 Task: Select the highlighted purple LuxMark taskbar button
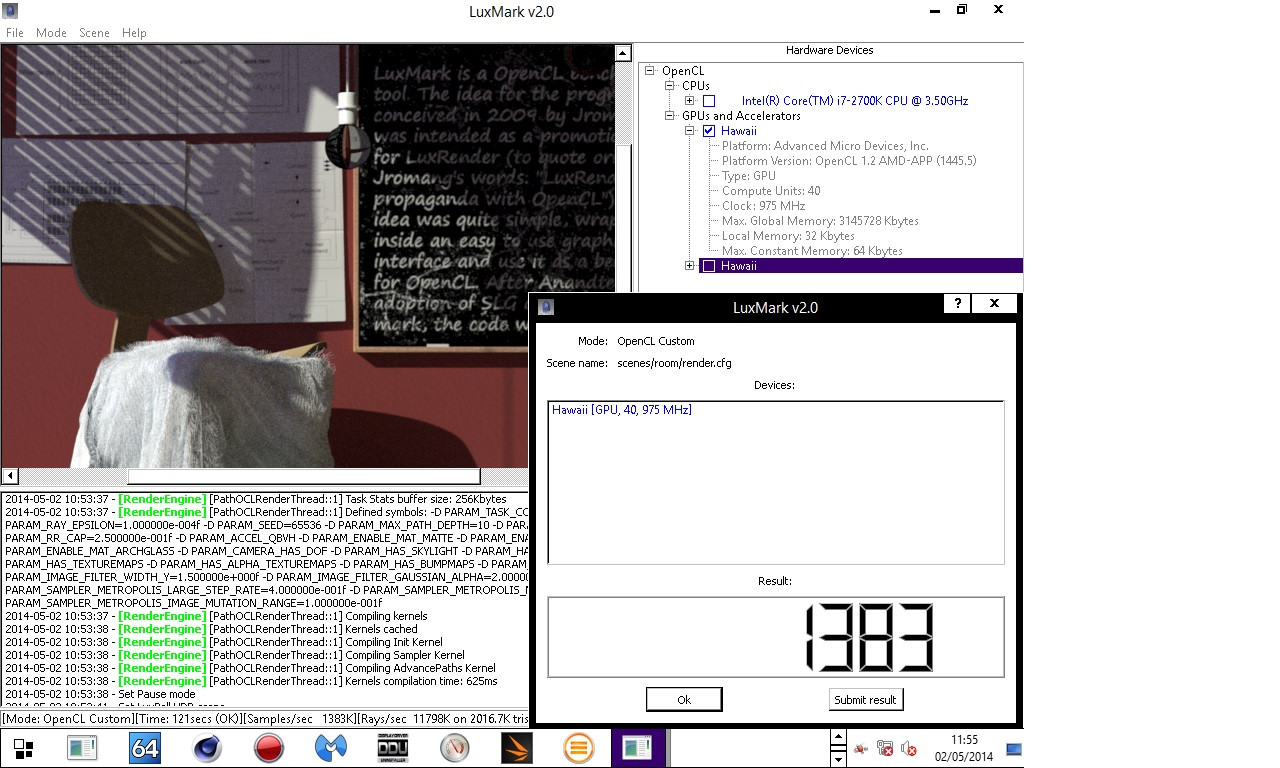point(639,748)
